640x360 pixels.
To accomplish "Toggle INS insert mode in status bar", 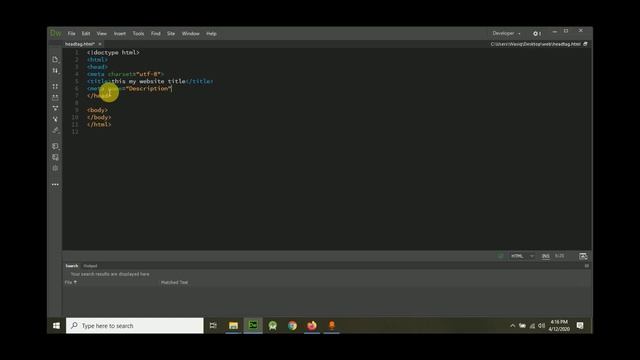I will pos(545,256).
